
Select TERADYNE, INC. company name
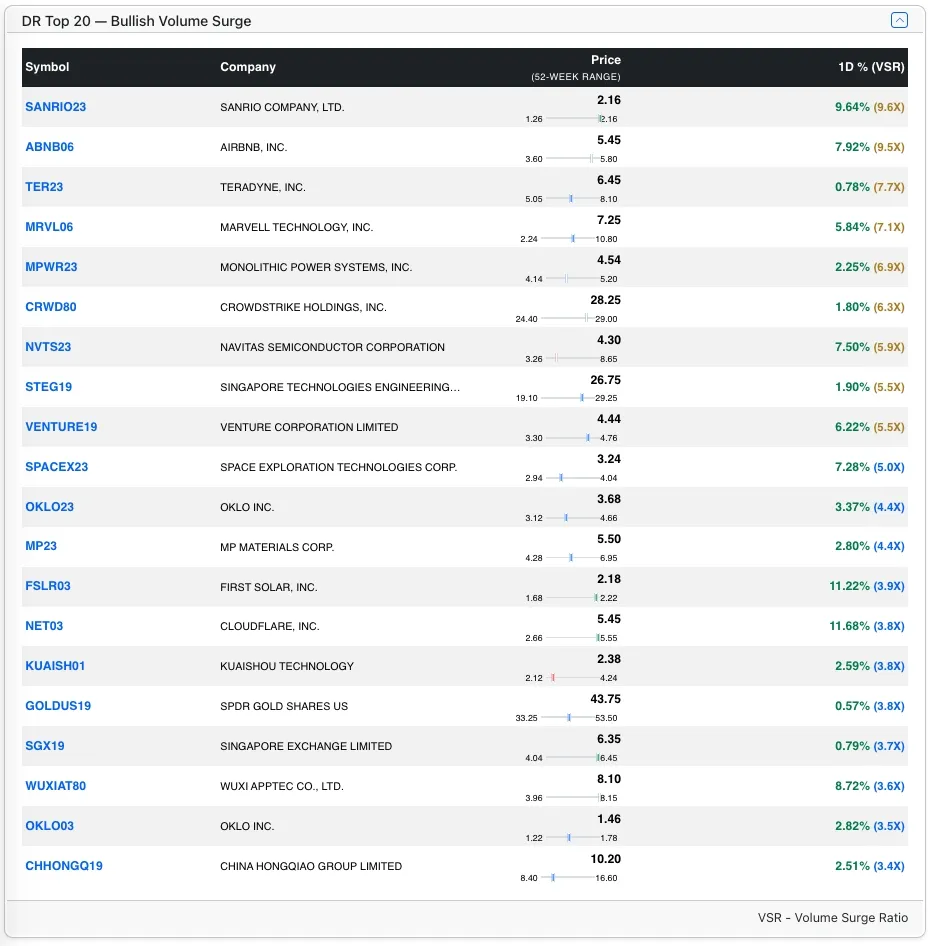[x=263, y=187]
